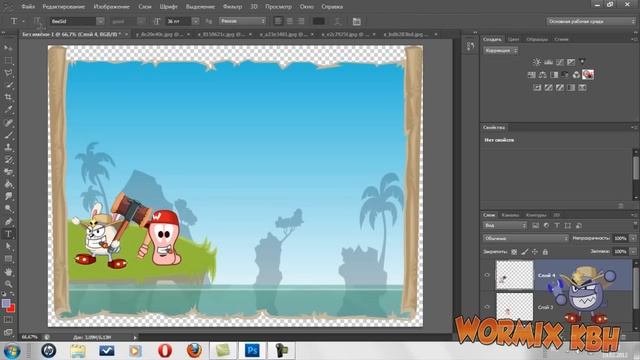Viewport: 640px width, 360px height.
Task: Toggle text orientation in options bar
Action: [x=38, y=21]
